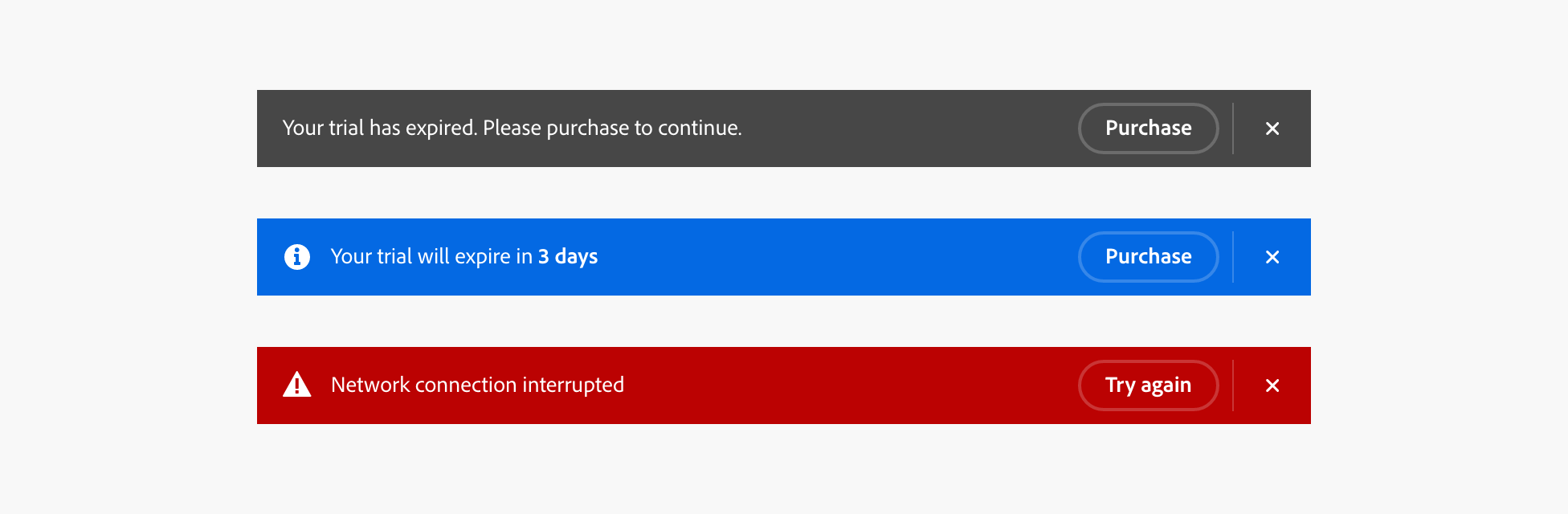The width and height of the screenshot is (1568, 514).
Task: Click the empty middle of the blue banner
Action: pyautogui.click(x=835, y=257)
